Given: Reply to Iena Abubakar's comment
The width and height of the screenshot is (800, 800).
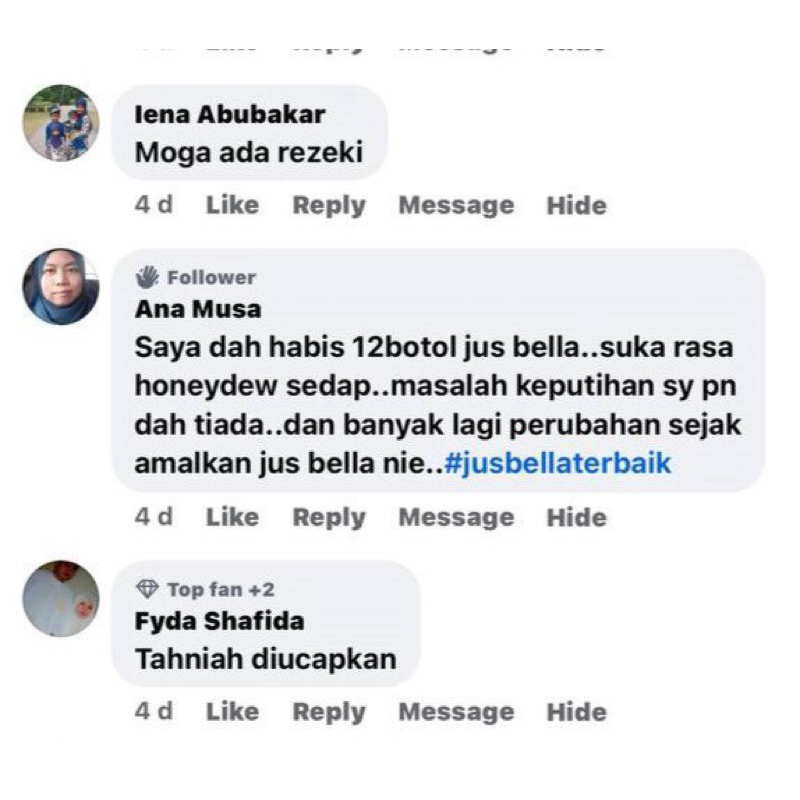Looking at the screenshot, I should [x=329, y=206].
